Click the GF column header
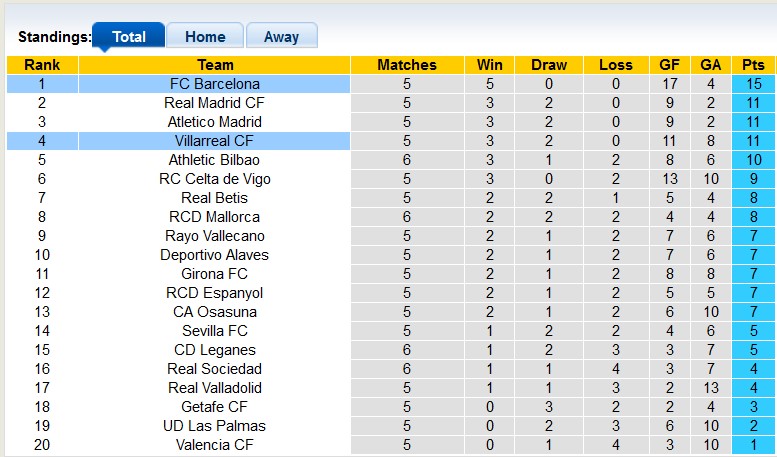Viewport: 777px width, 457px height. pos(669,65)
